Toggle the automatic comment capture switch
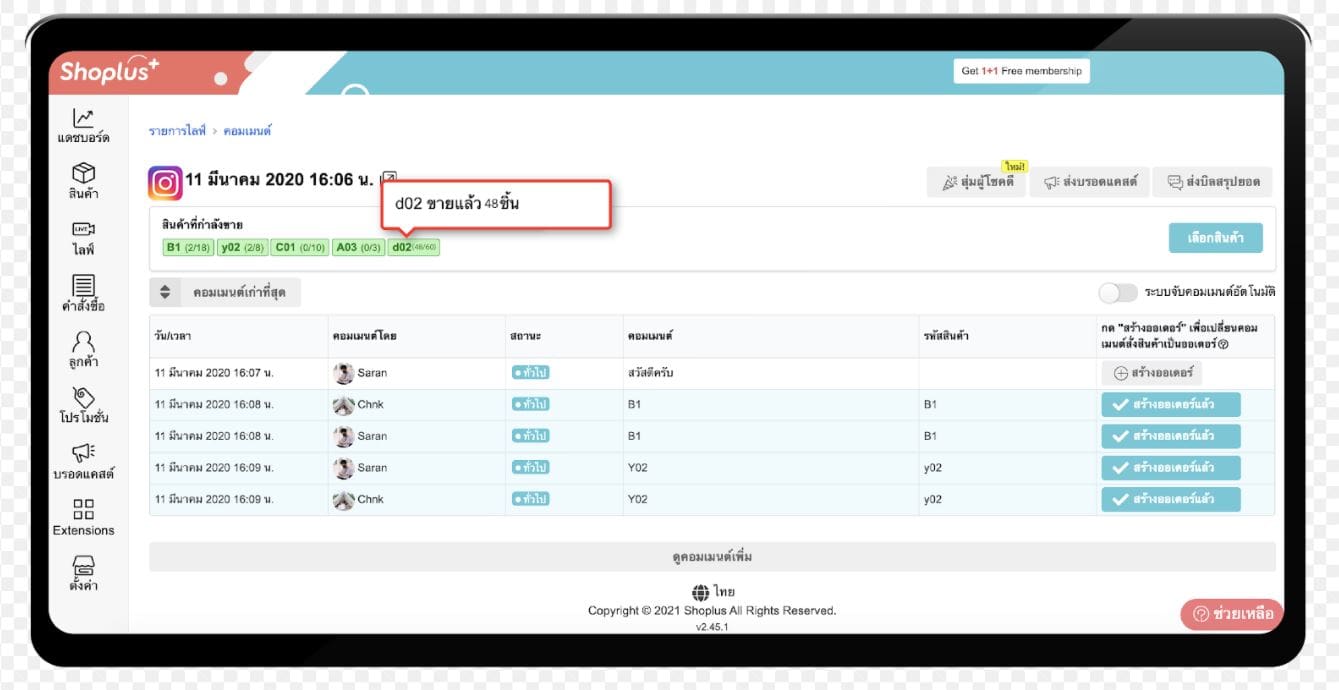1339x690 pixels. (1117, 292)
